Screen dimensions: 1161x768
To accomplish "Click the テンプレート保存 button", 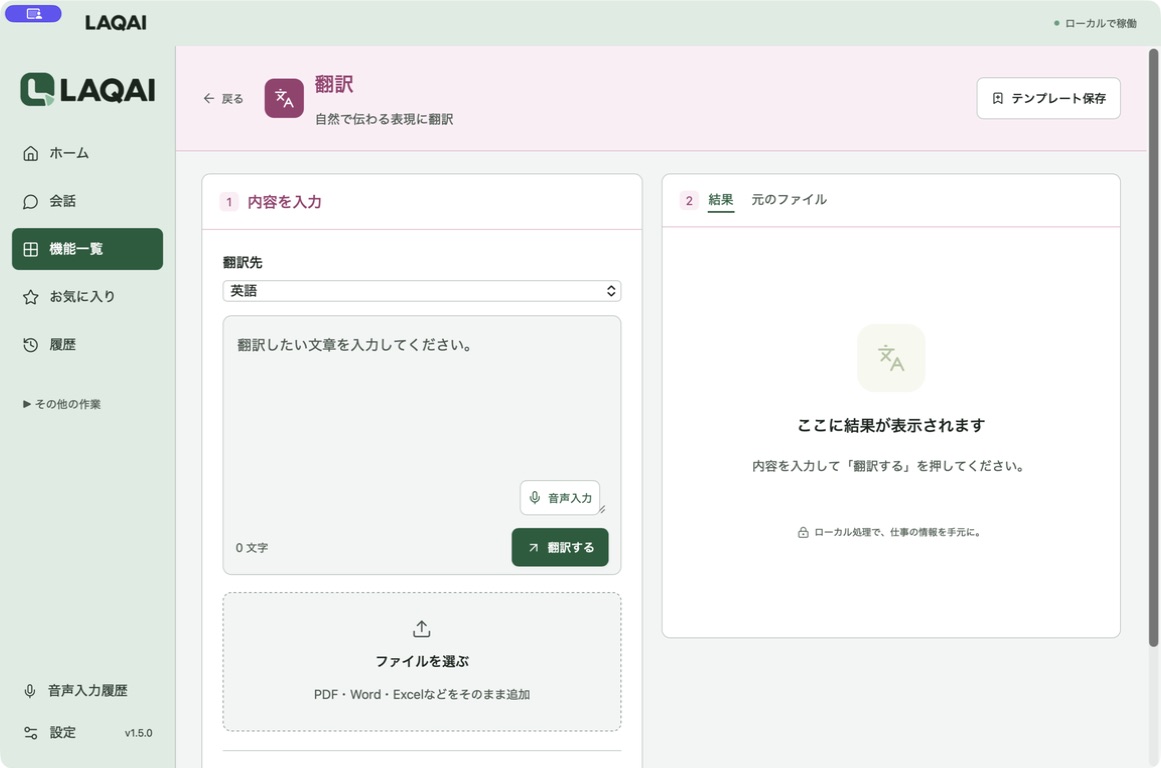I will coord(1048,98).
